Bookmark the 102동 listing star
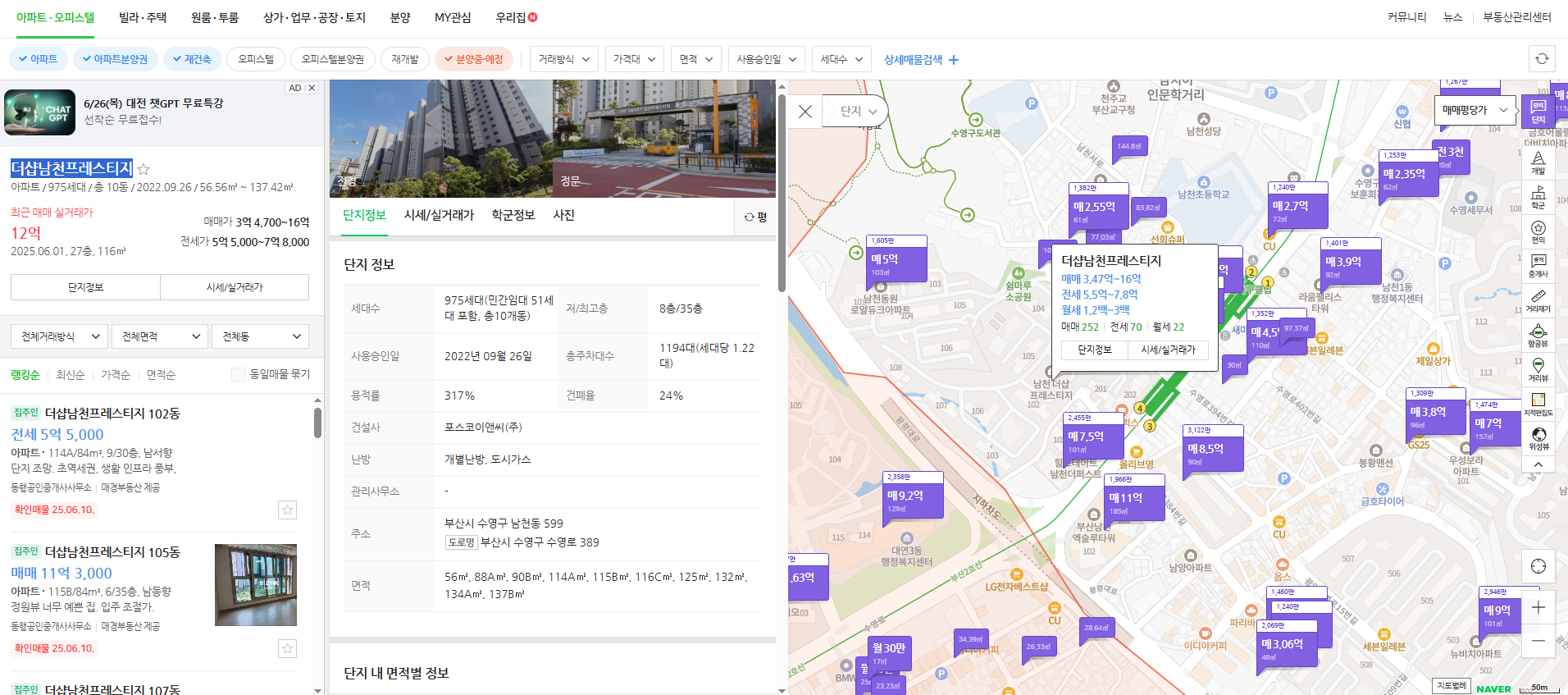The height and width of the screenshot is (695, 1568). coord(287,510)
